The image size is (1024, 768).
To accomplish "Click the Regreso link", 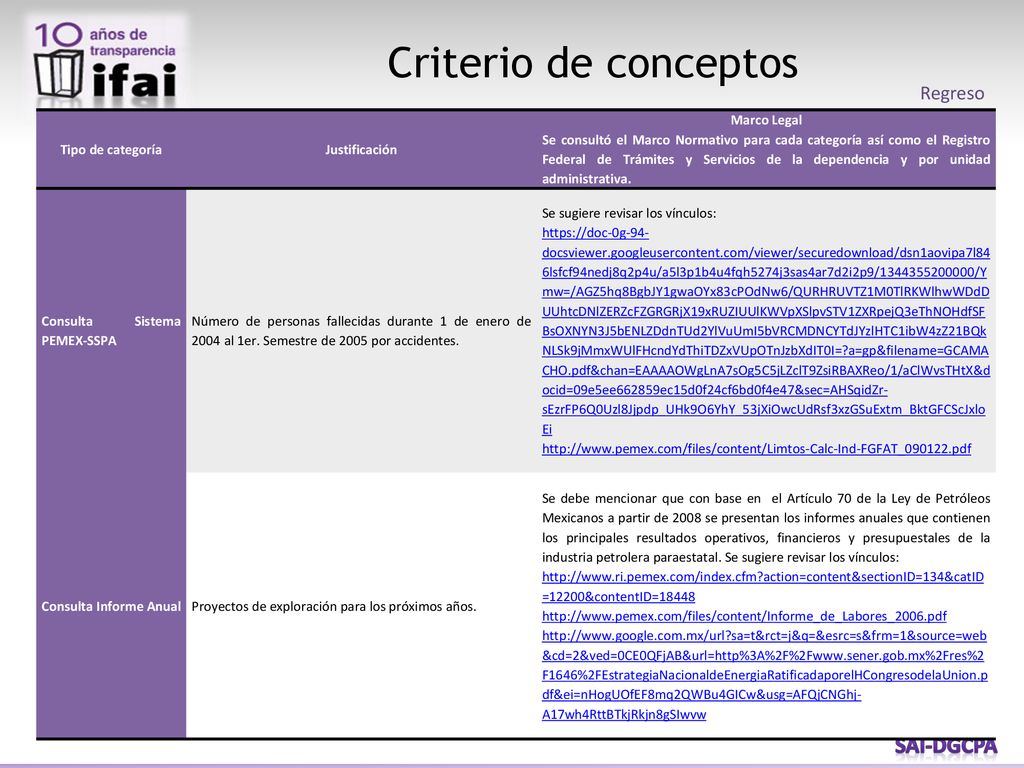I will [x=952, y=94].
